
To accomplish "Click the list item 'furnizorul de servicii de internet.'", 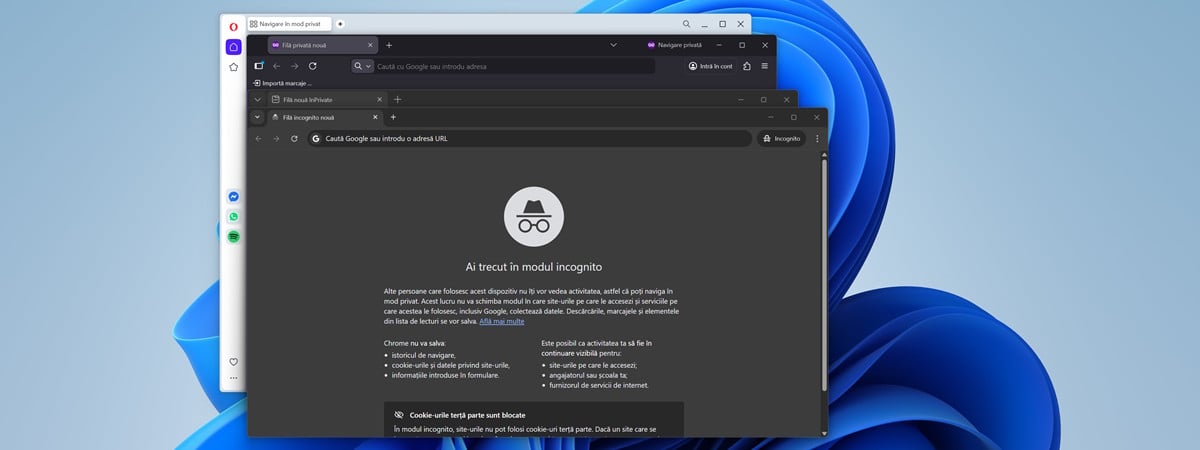I will coord(599,384).
